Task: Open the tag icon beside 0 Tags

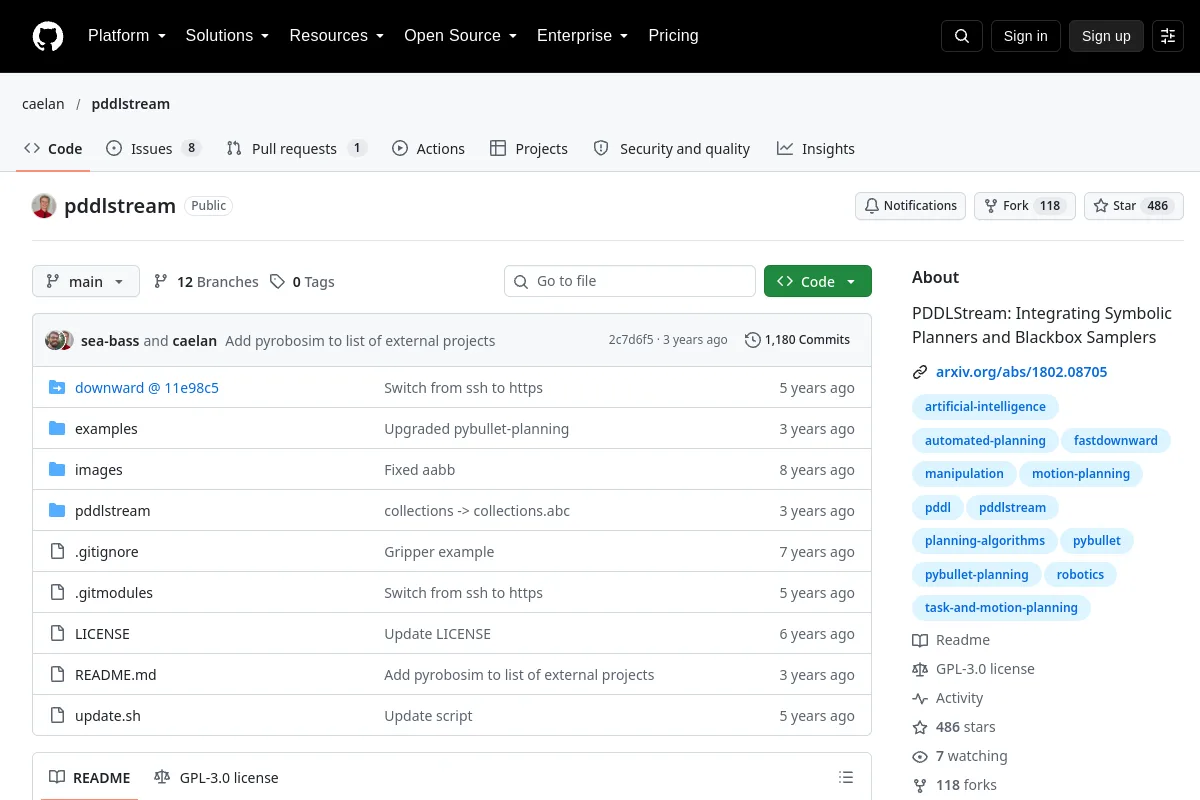Action: 277,282
